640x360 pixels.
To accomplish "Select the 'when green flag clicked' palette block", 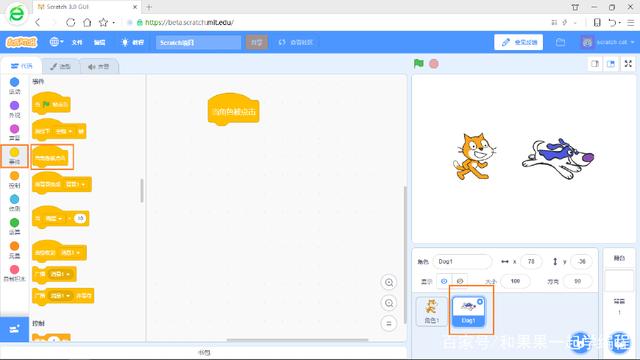I will tap(51, 104).
